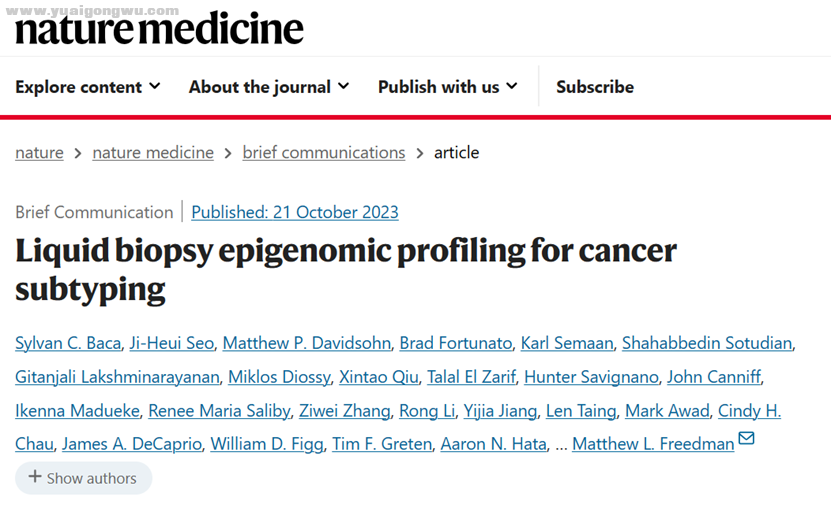Expand the About the journal chevron
831x508 pixels.
[344, 86]
